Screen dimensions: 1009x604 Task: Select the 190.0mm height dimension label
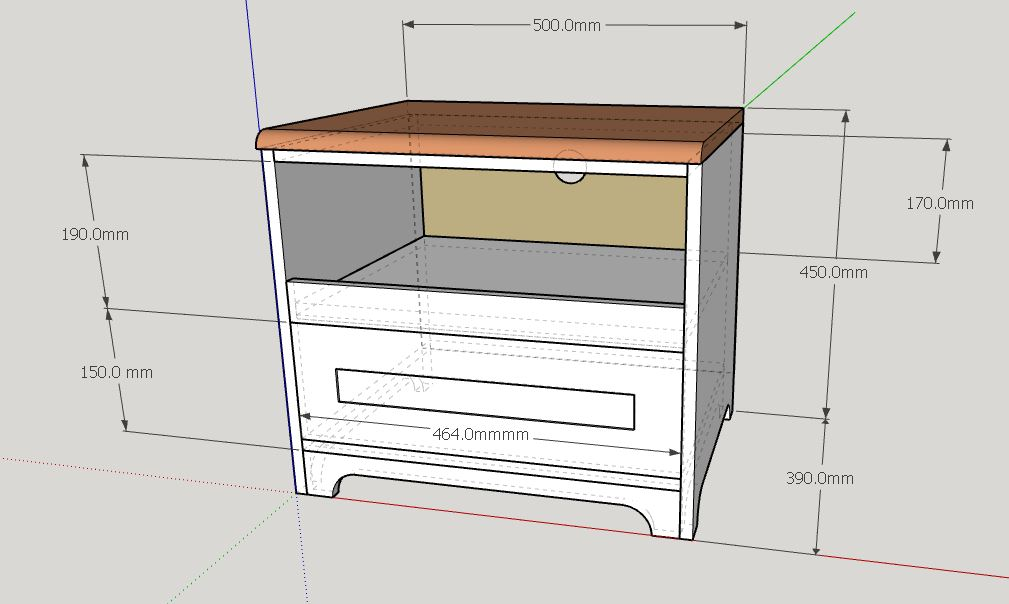point(95,234)
